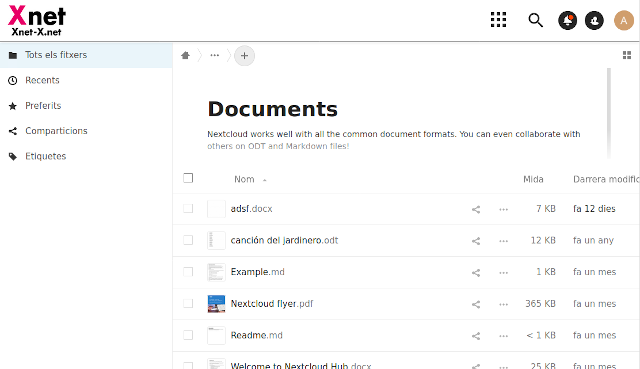The image size is (640, 369).
Task: Go to the home folder icon
Action: [185, 56]
